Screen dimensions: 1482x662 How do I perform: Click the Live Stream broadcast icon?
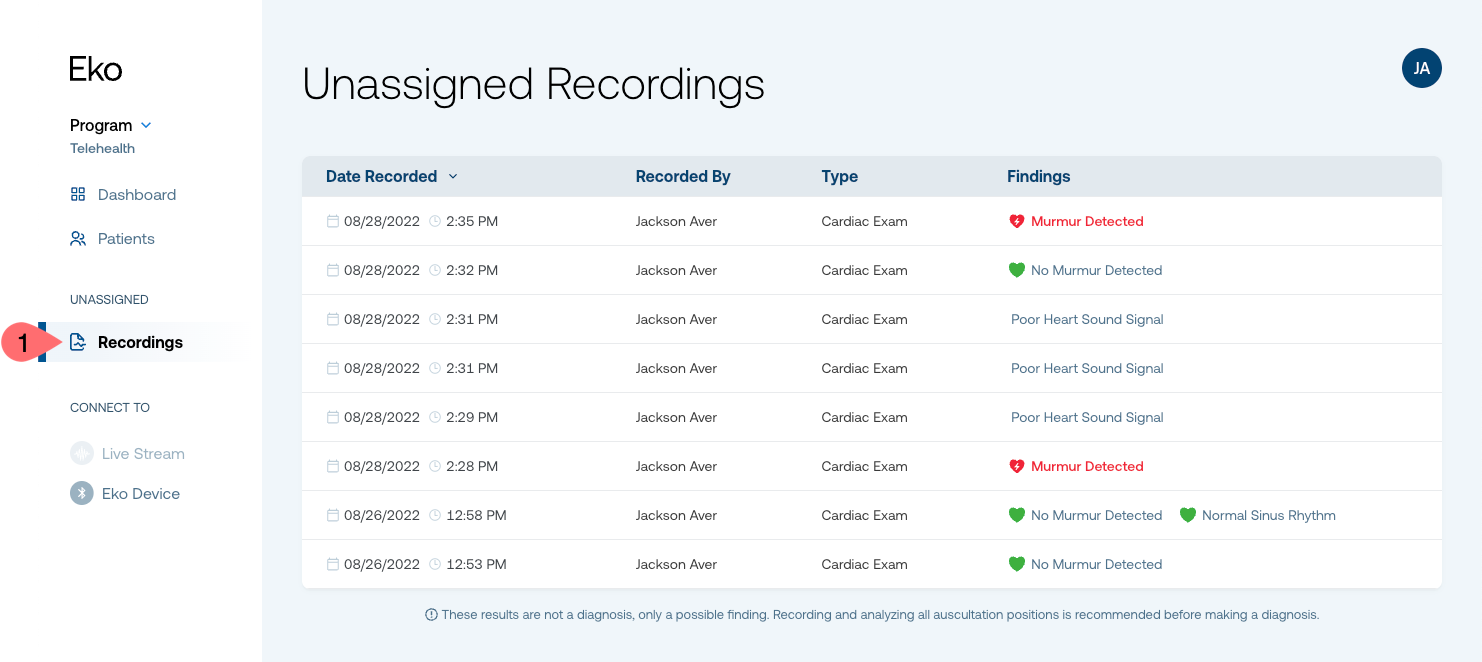pyautogui.click(x=81, y=453)
